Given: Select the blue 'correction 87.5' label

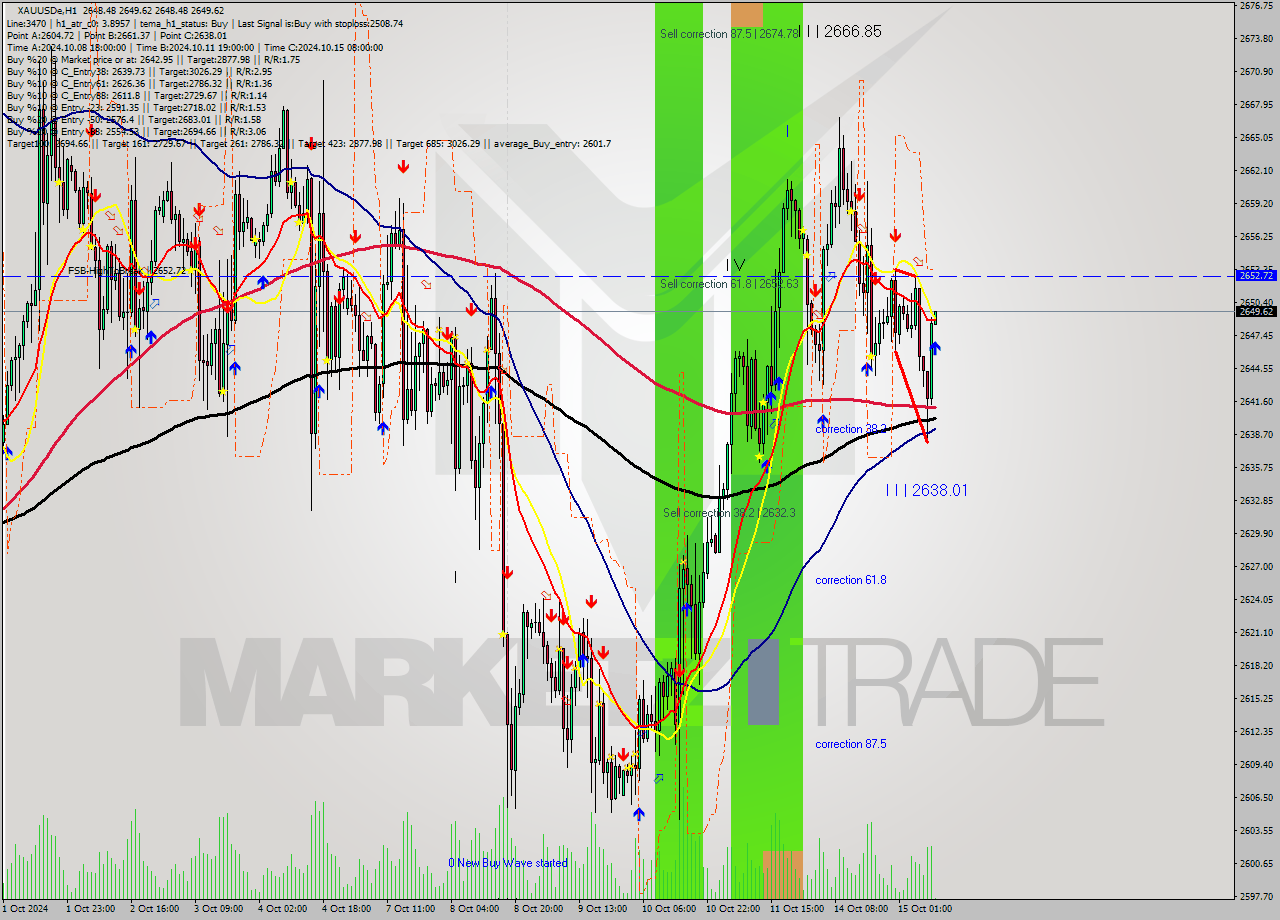Looking at the screenshot, I should click(851, 744).
